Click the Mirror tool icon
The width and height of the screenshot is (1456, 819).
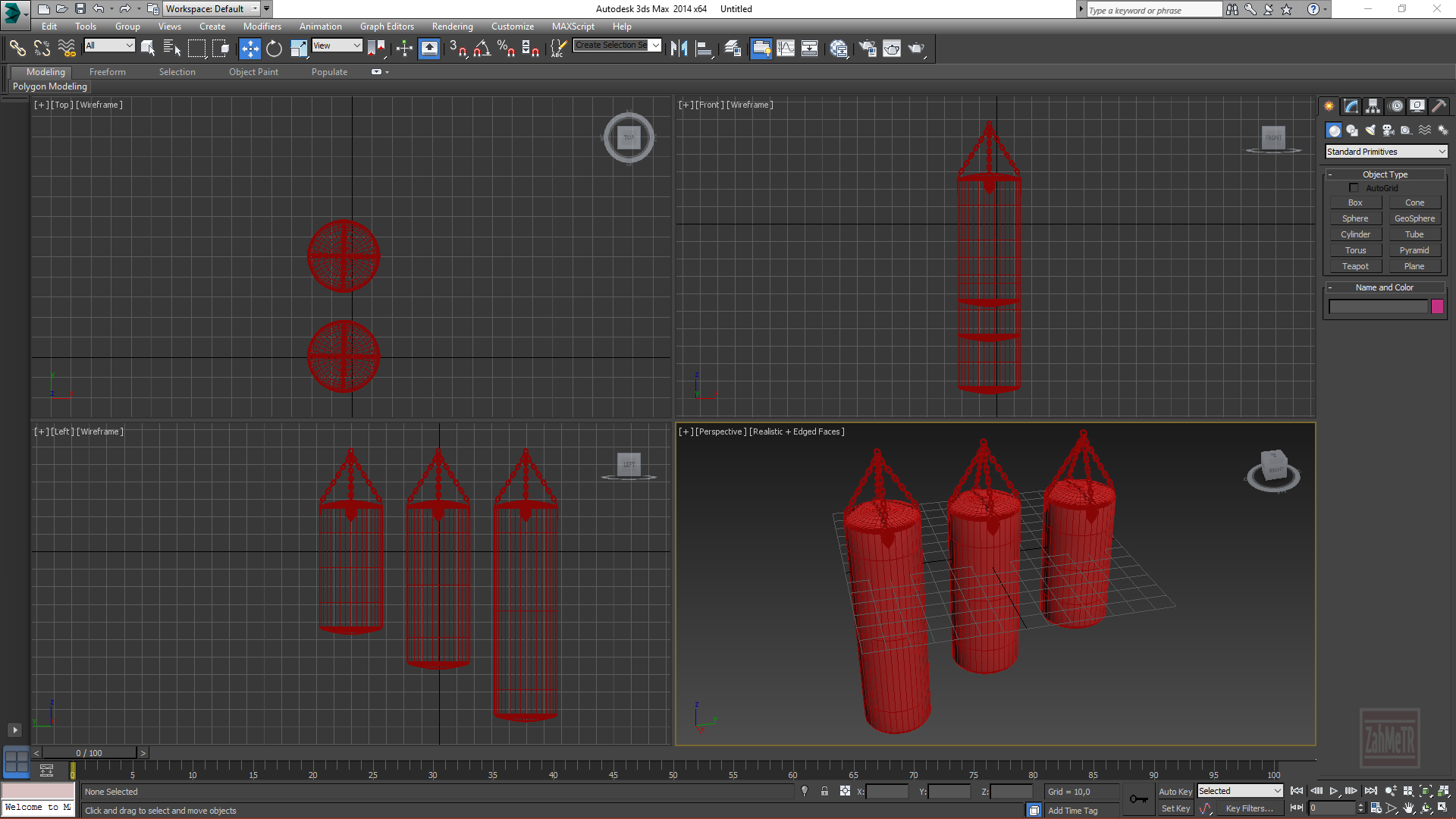click(x=679, y=49)
